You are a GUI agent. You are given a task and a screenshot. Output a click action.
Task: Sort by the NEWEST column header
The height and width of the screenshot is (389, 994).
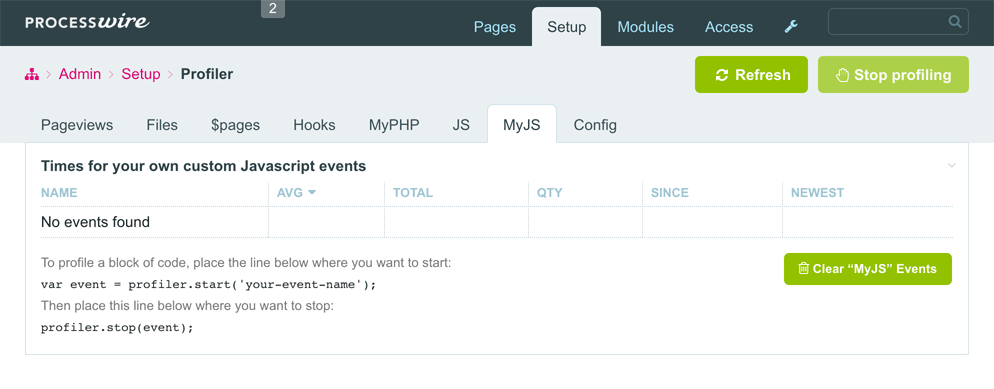pyautogui.click(x=817, y=193)
